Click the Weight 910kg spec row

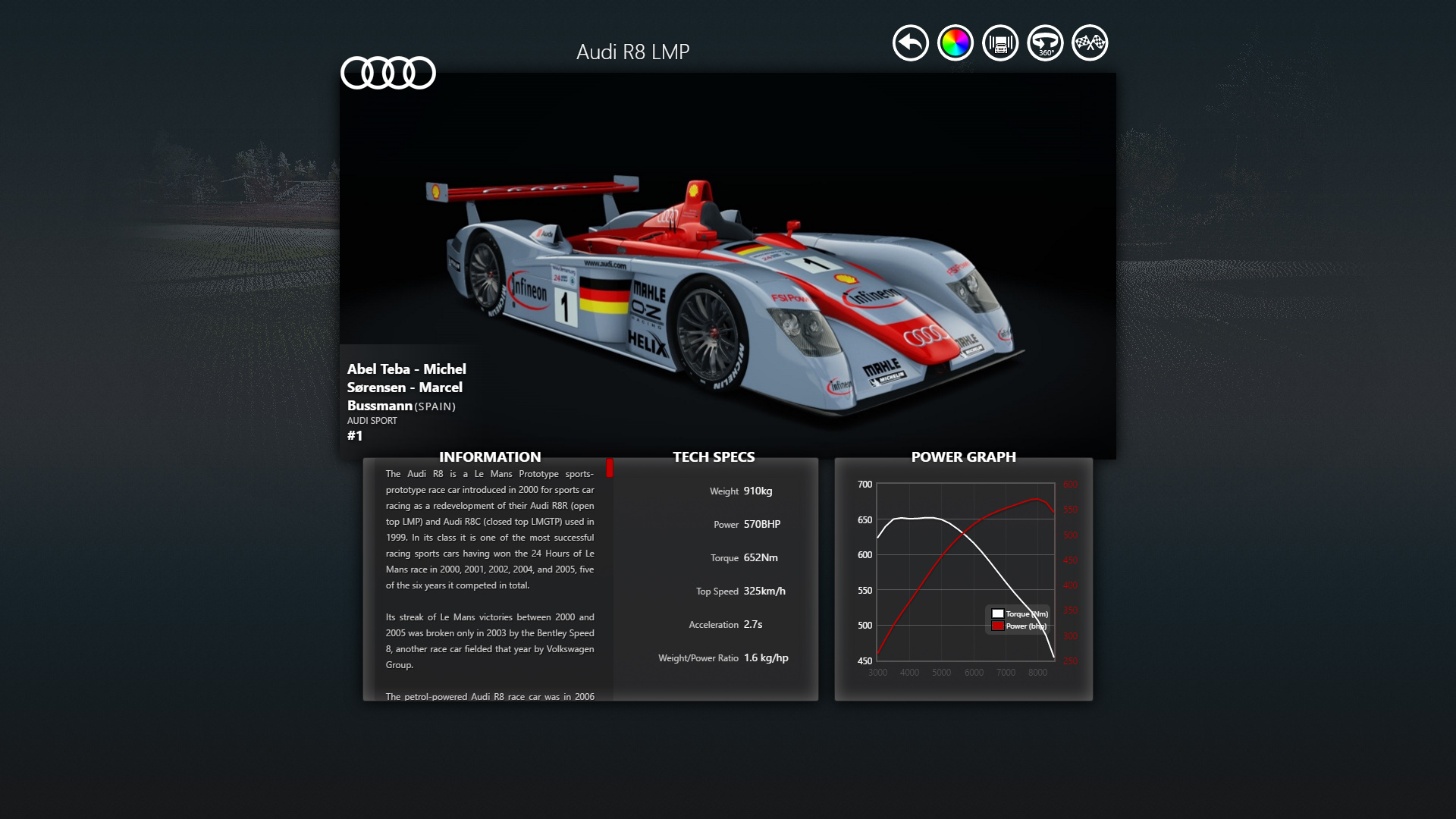click(x=740, y=491)
